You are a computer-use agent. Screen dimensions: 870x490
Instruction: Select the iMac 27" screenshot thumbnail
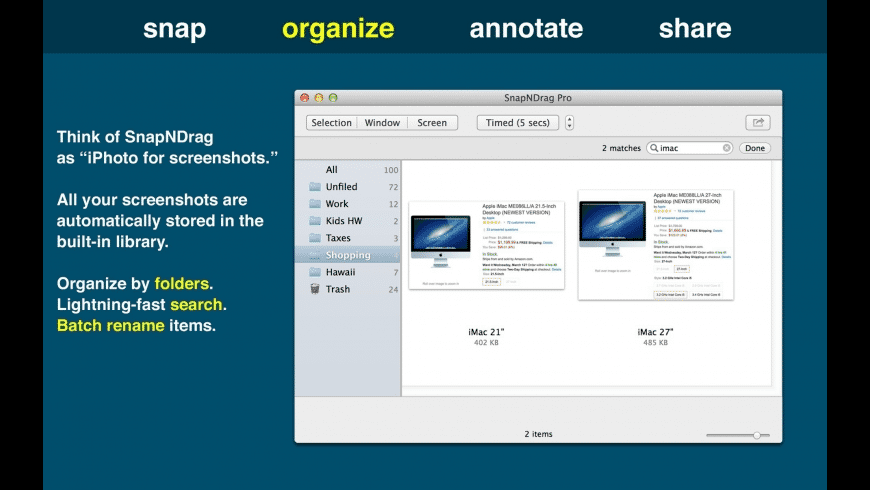tap(656, 245)
